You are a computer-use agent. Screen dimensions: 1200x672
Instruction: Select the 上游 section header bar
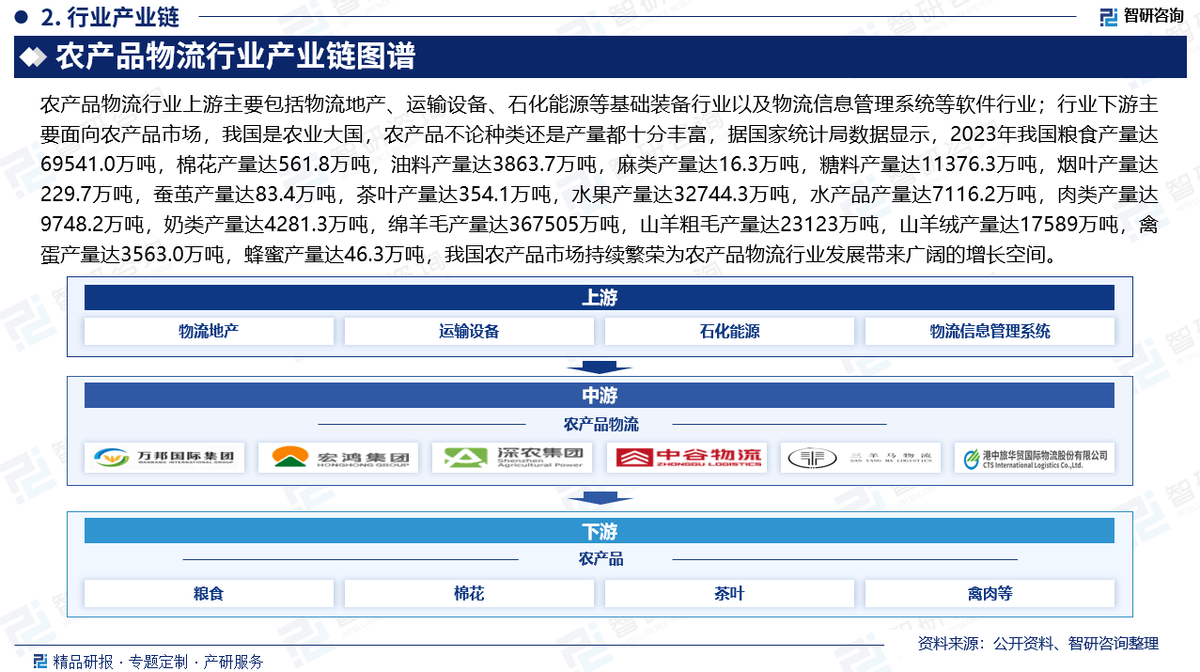tap(599, 298)
